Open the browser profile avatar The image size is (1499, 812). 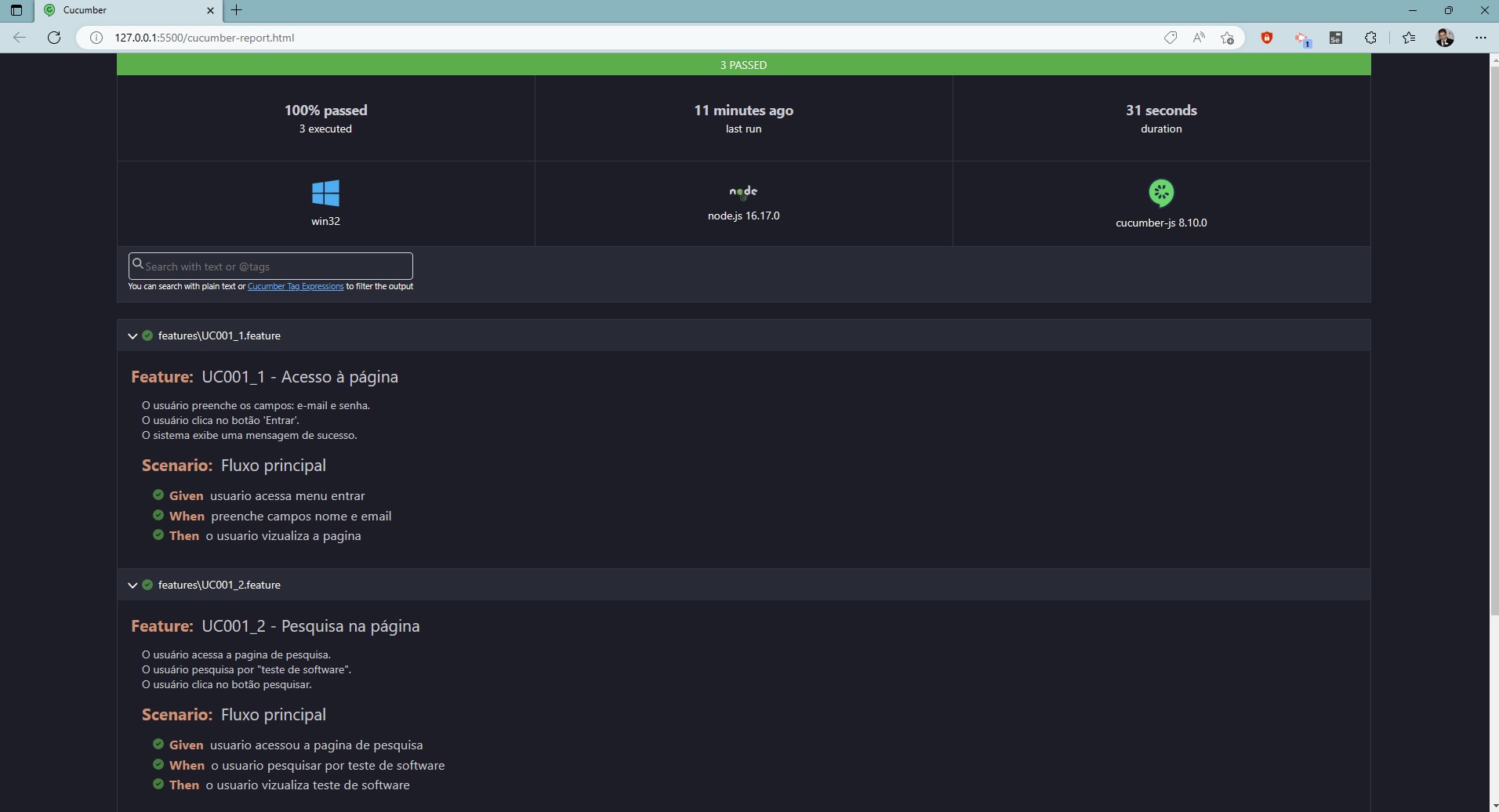(1445, 38)
